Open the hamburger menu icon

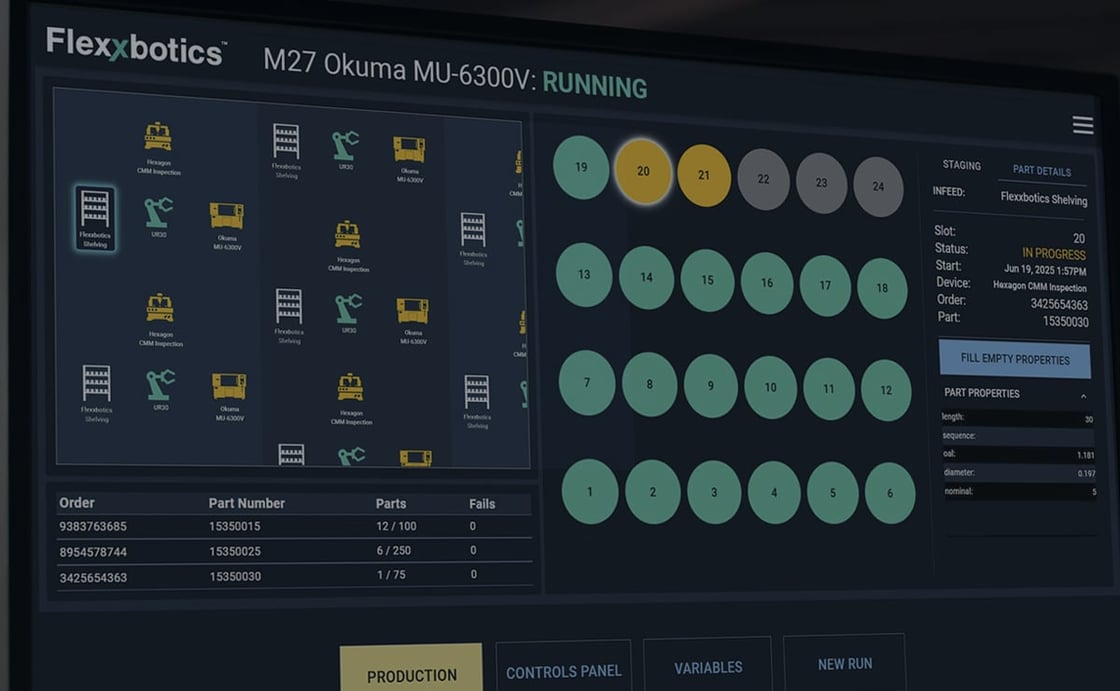click(1082, 125)
